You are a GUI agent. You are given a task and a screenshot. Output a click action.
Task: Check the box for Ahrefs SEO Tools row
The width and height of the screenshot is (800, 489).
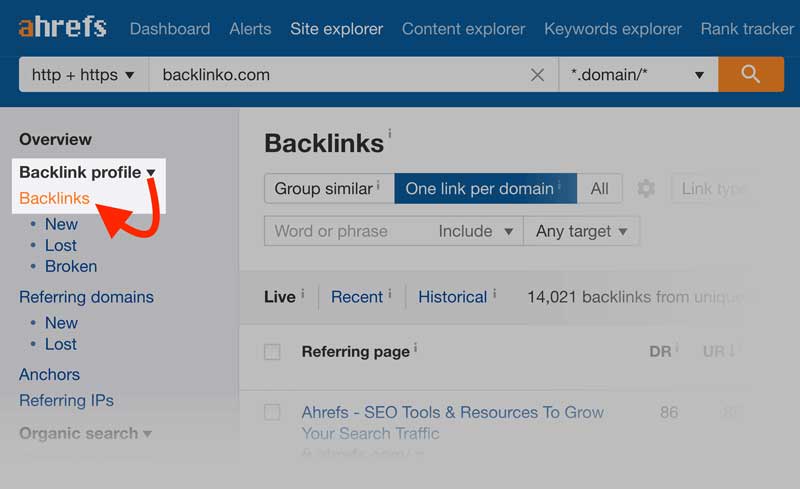pos(272,412)
